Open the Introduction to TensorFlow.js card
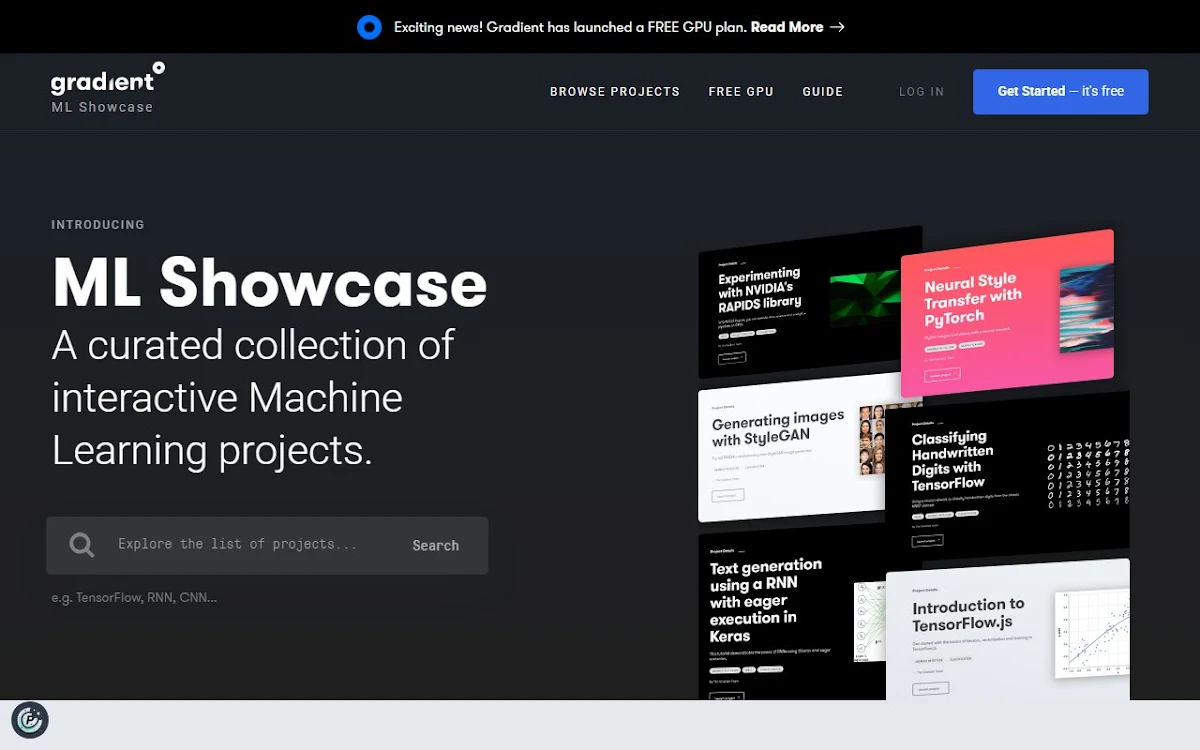 point(1007,630)
